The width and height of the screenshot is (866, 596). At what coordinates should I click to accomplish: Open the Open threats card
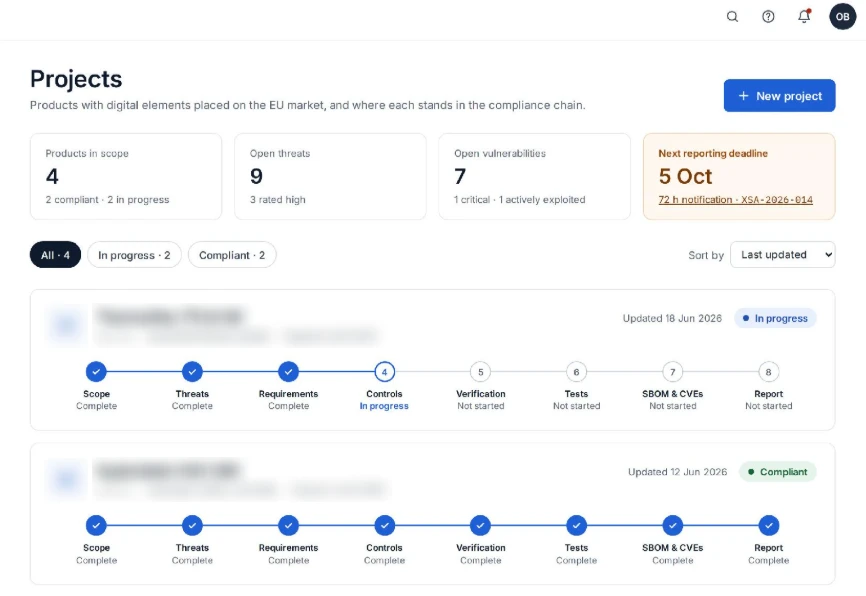coord(330,176)
